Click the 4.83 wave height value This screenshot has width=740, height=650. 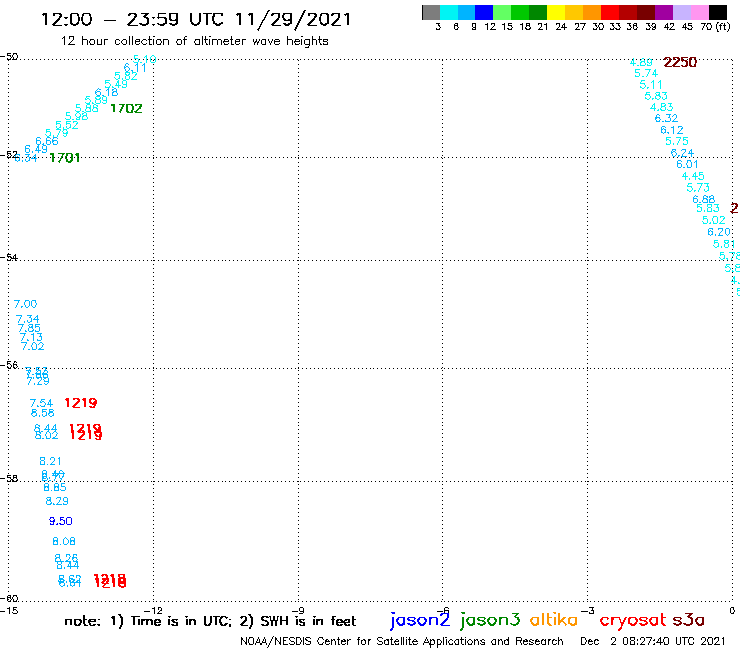(661, 107)
